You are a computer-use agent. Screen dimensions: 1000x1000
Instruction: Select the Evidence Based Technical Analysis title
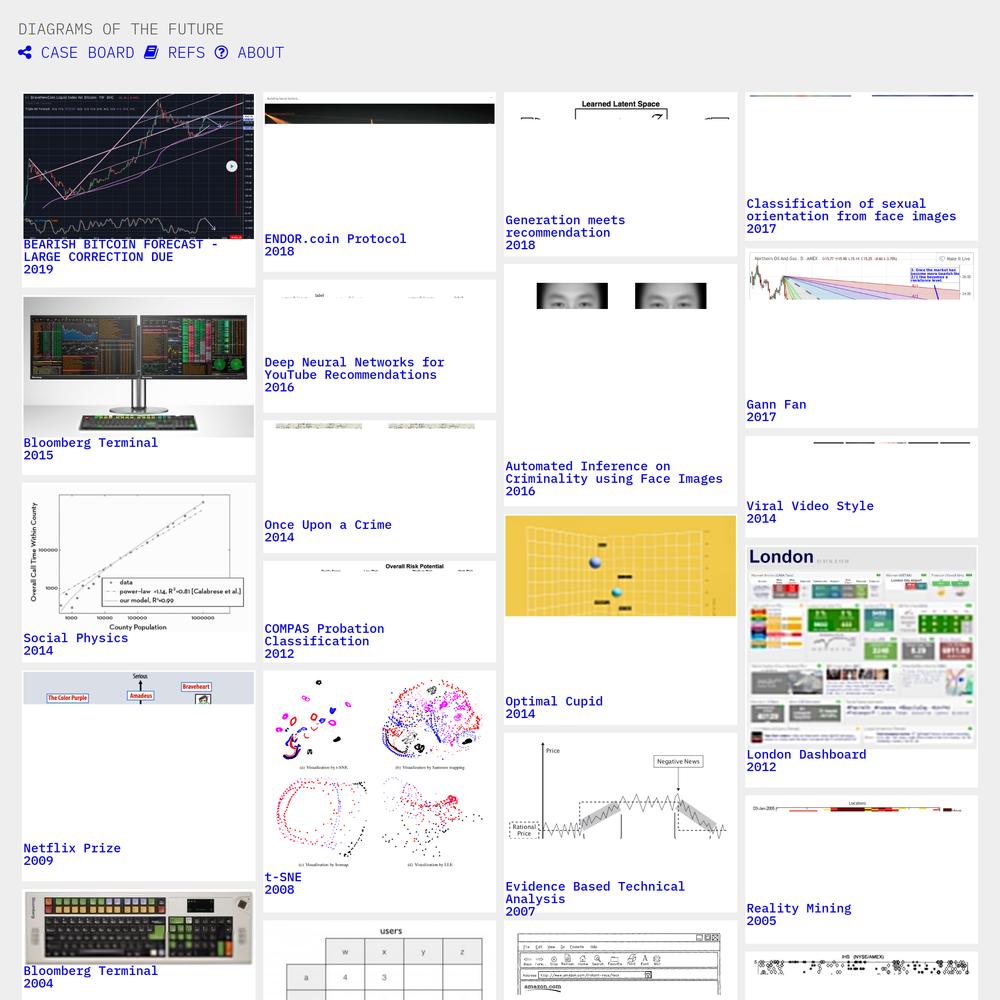594,893
